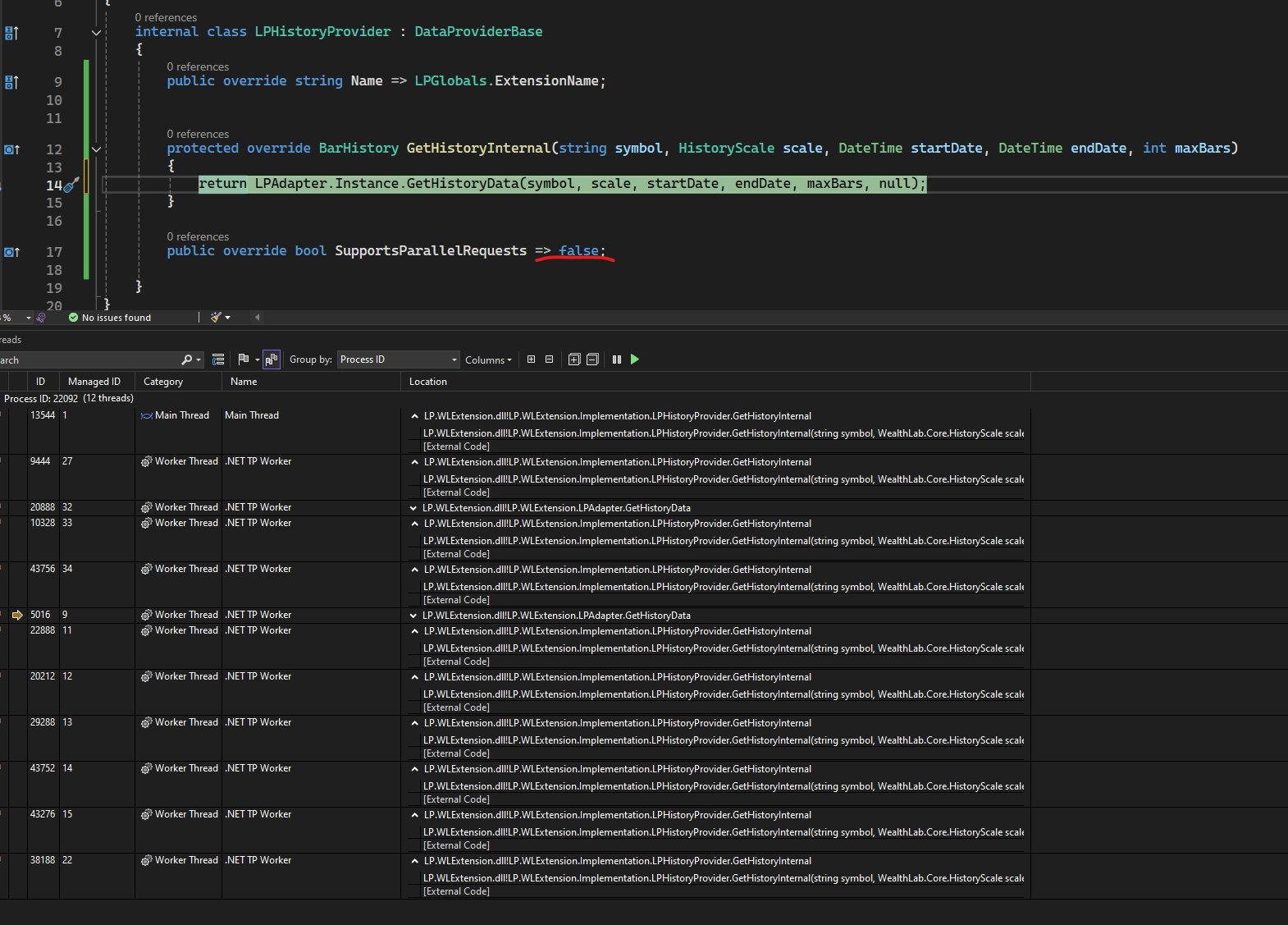Open the Group by Process ID dropdown
1288x925 pixels.
[399, 359]
